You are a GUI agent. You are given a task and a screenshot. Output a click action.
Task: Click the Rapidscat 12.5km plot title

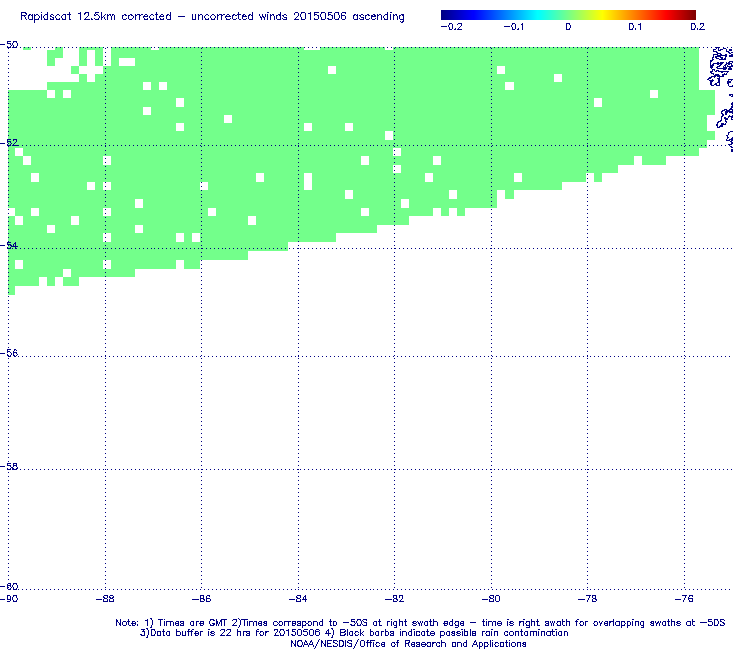(212, 17)
